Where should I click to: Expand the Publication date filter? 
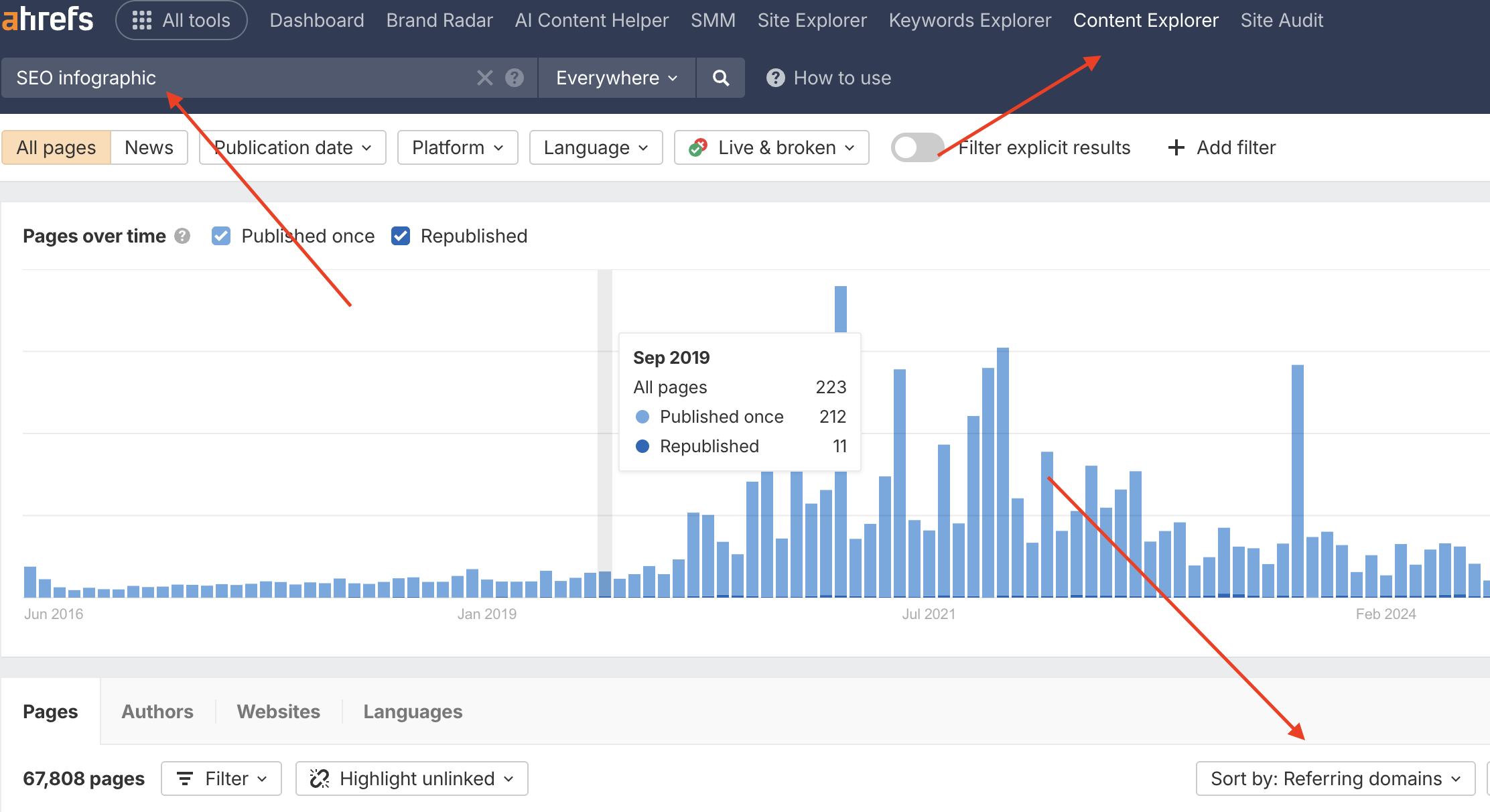tap(293, 147)
